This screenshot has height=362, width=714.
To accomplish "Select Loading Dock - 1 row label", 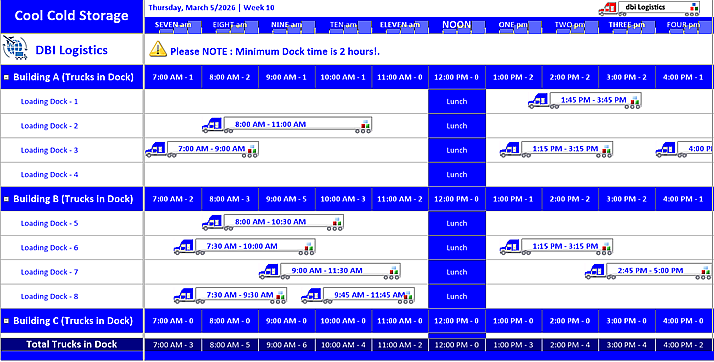I will tap(49, 102).
